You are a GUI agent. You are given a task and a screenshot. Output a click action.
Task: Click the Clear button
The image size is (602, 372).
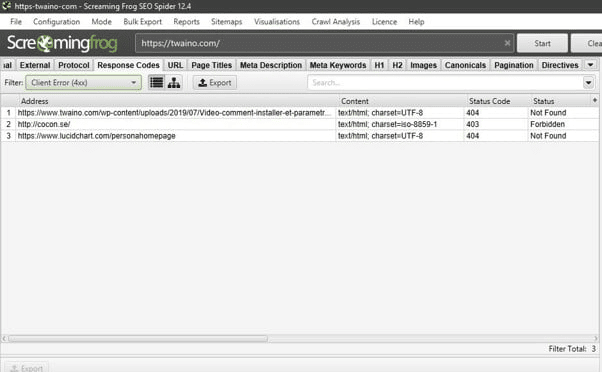587,43
